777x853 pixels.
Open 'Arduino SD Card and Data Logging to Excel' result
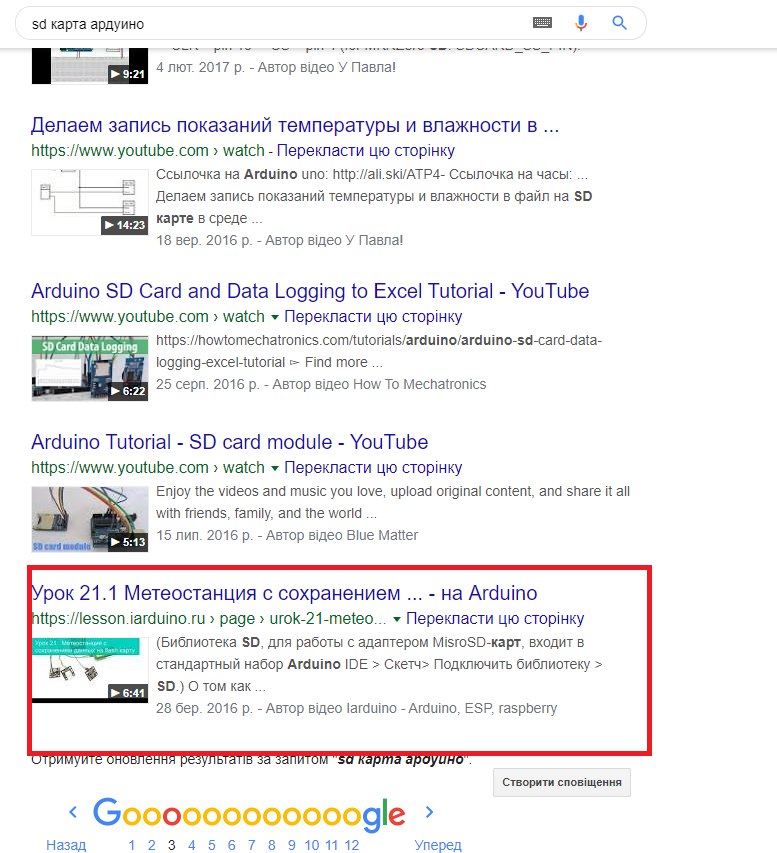310,291
